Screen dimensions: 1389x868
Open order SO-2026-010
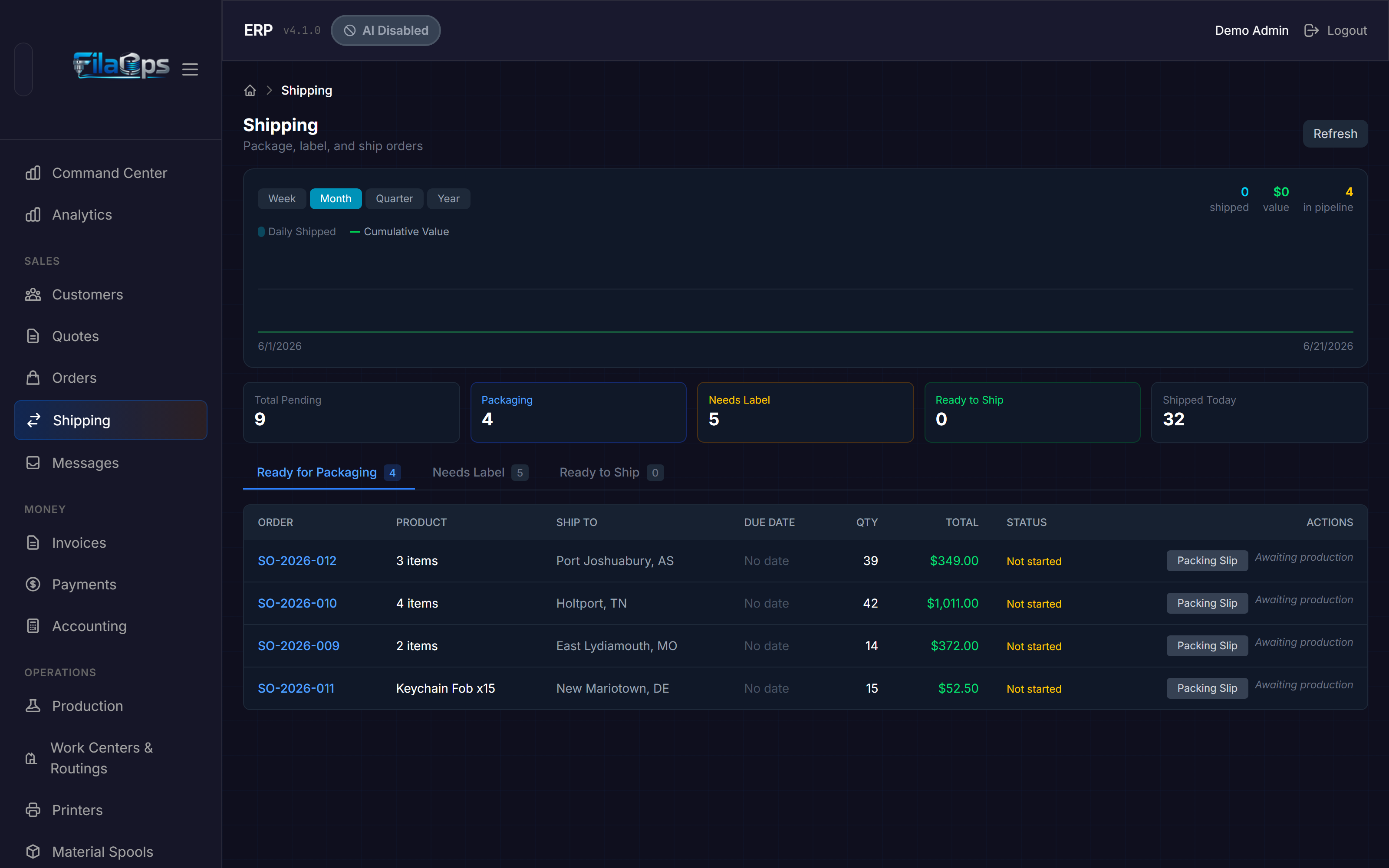(x=297, y=603)
